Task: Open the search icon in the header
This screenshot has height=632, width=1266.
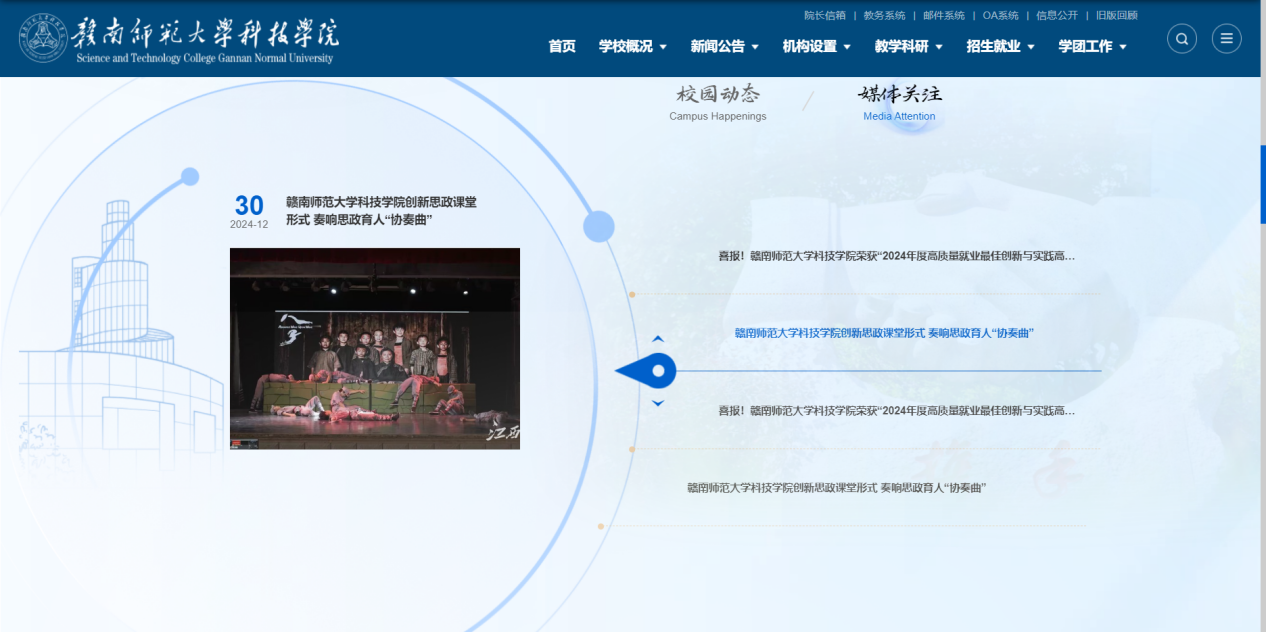Action: (x=1182, y=39)
